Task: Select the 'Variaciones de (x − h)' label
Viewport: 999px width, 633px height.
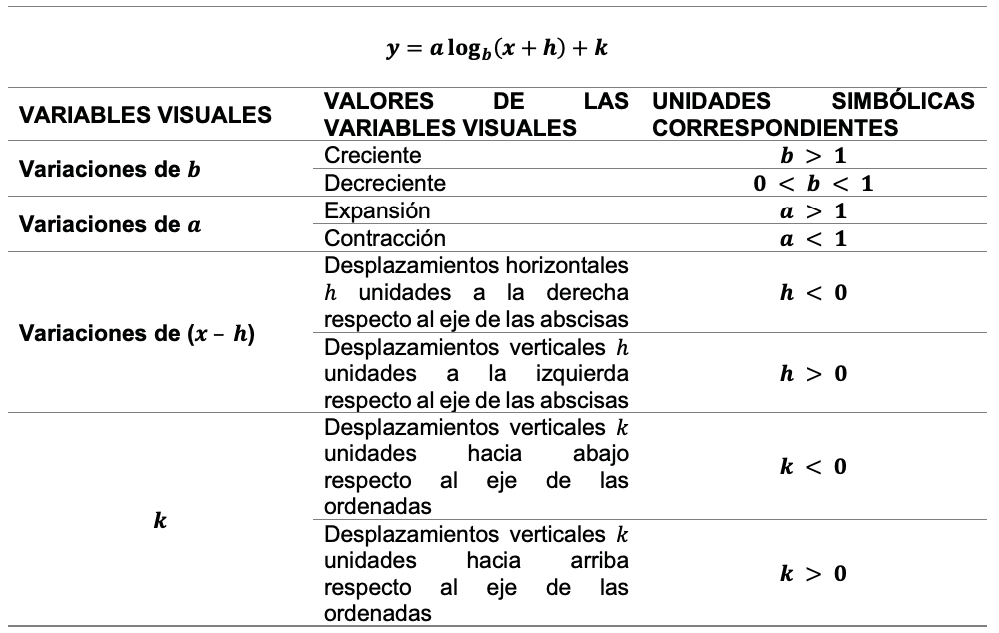Action: (138, 335)
